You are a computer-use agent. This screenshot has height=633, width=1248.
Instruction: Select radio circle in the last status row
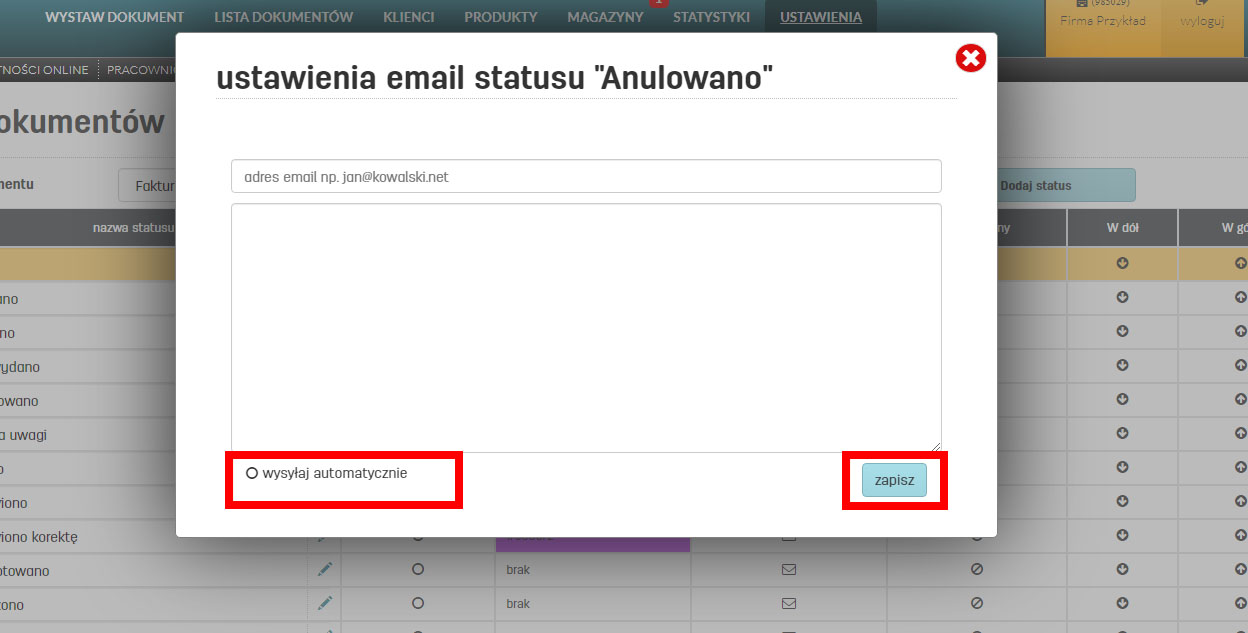[417, 604]
